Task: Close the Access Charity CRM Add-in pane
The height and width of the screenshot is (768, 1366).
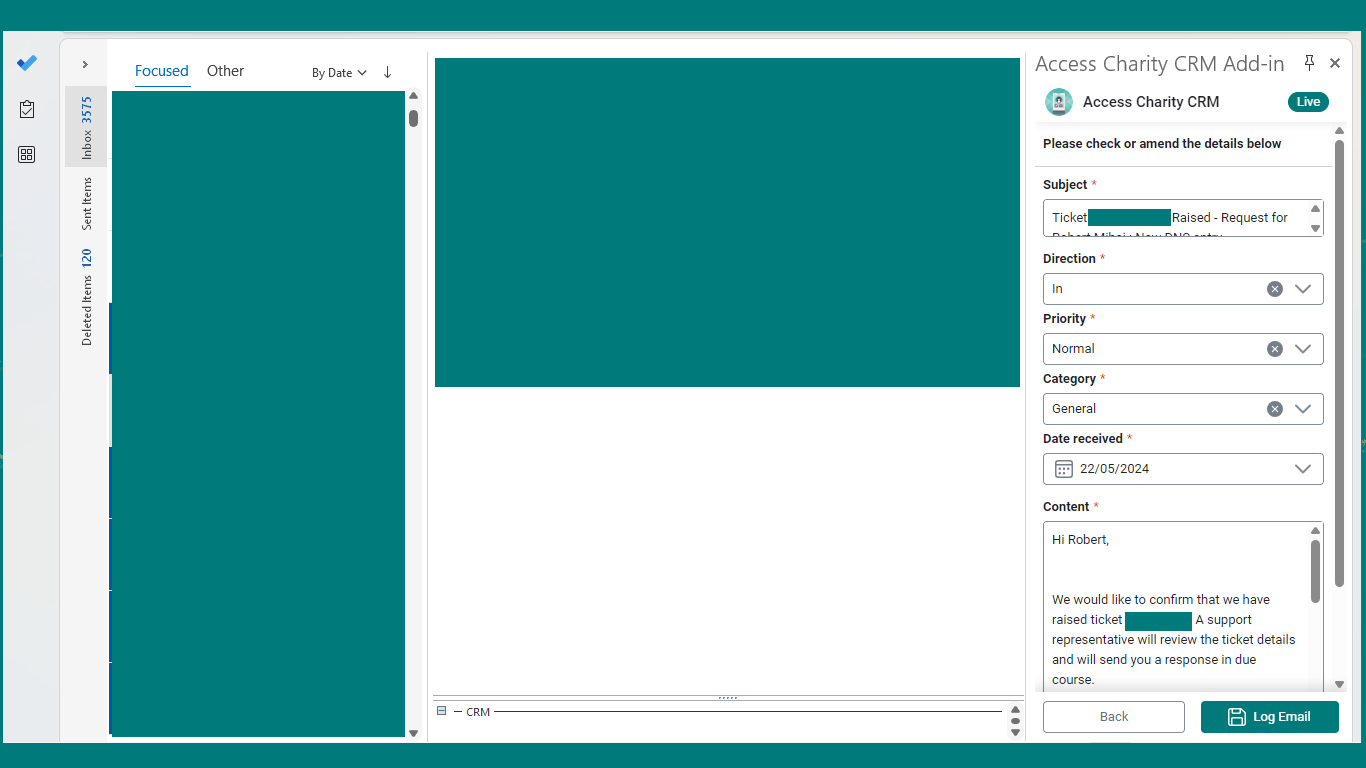Action: coord(1335,63)
